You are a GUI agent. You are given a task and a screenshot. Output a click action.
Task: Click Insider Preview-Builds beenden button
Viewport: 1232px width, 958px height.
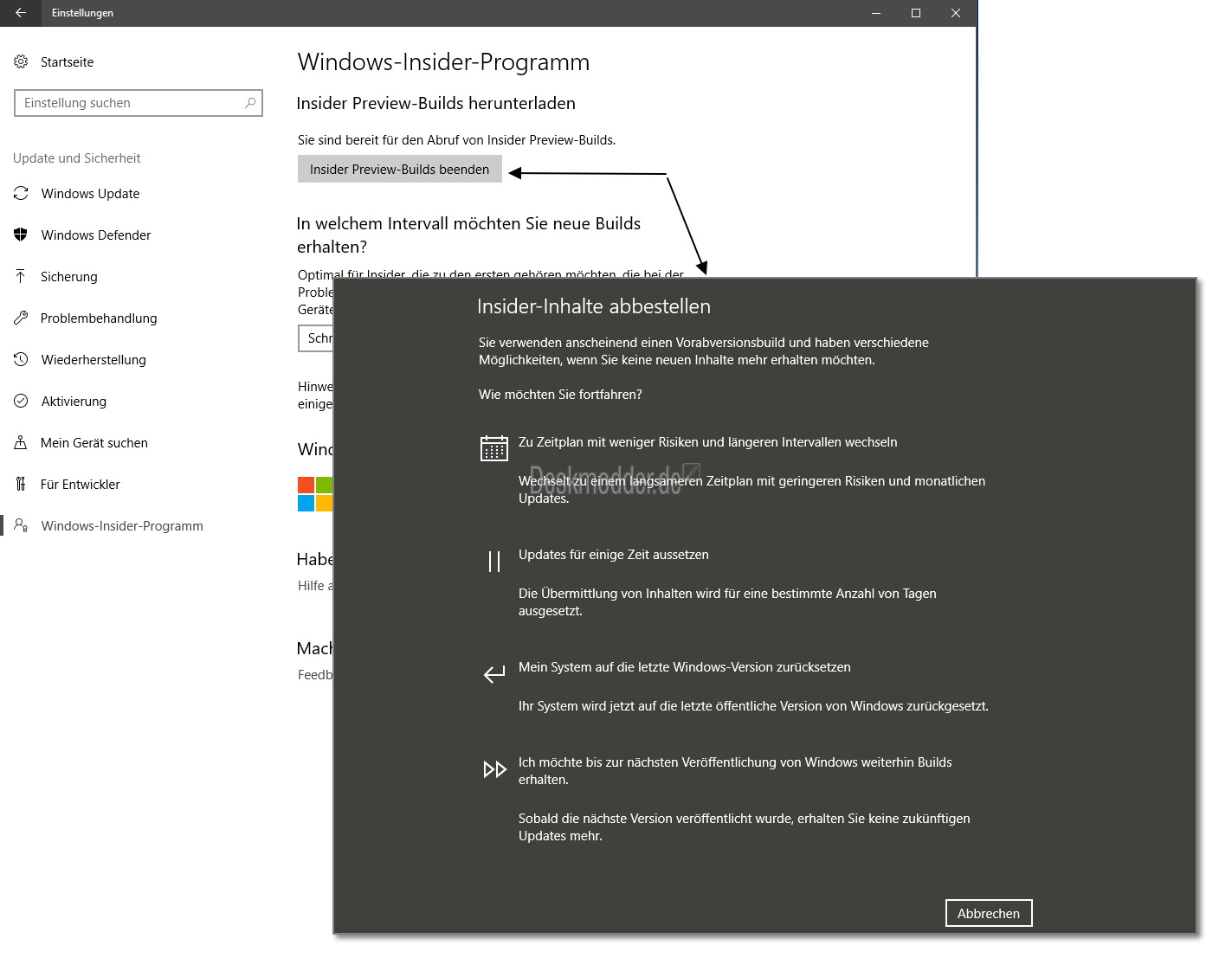pos(399,169)
